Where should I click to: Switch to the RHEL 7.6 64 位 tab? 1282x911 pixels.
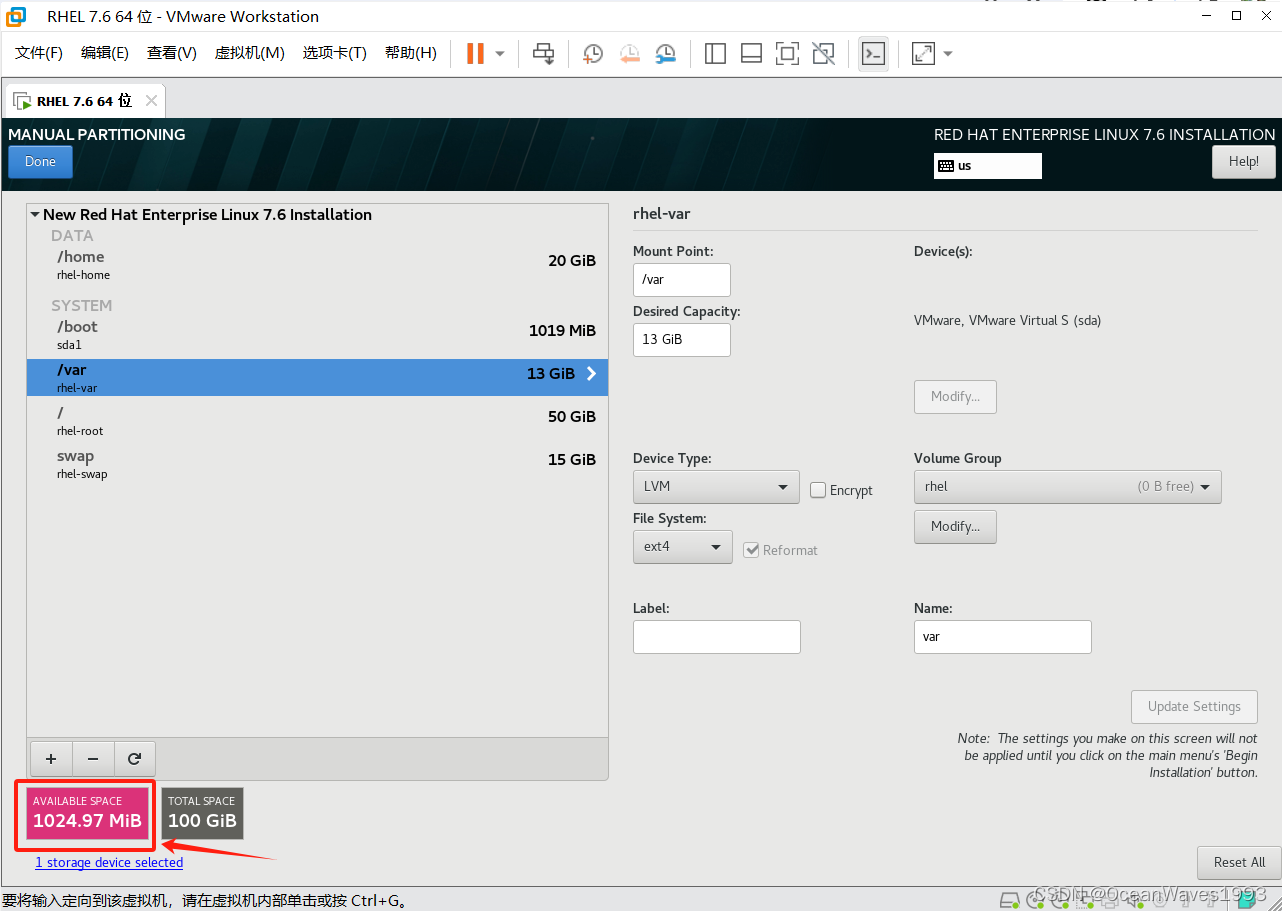coord(84,101)
